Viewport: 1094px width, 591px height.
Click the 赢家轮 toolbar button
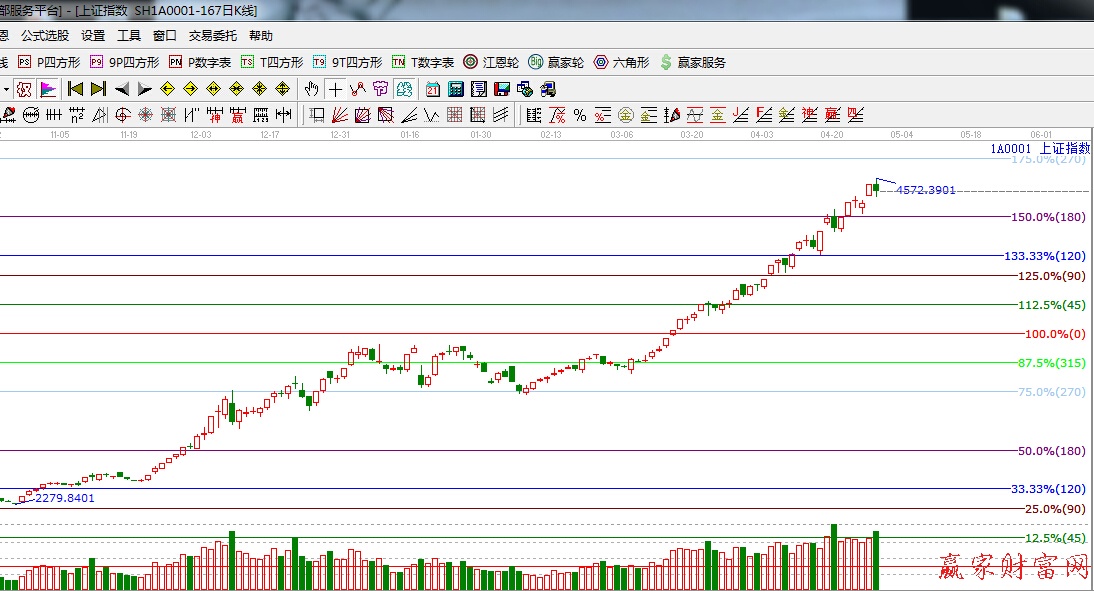(556, 62)
